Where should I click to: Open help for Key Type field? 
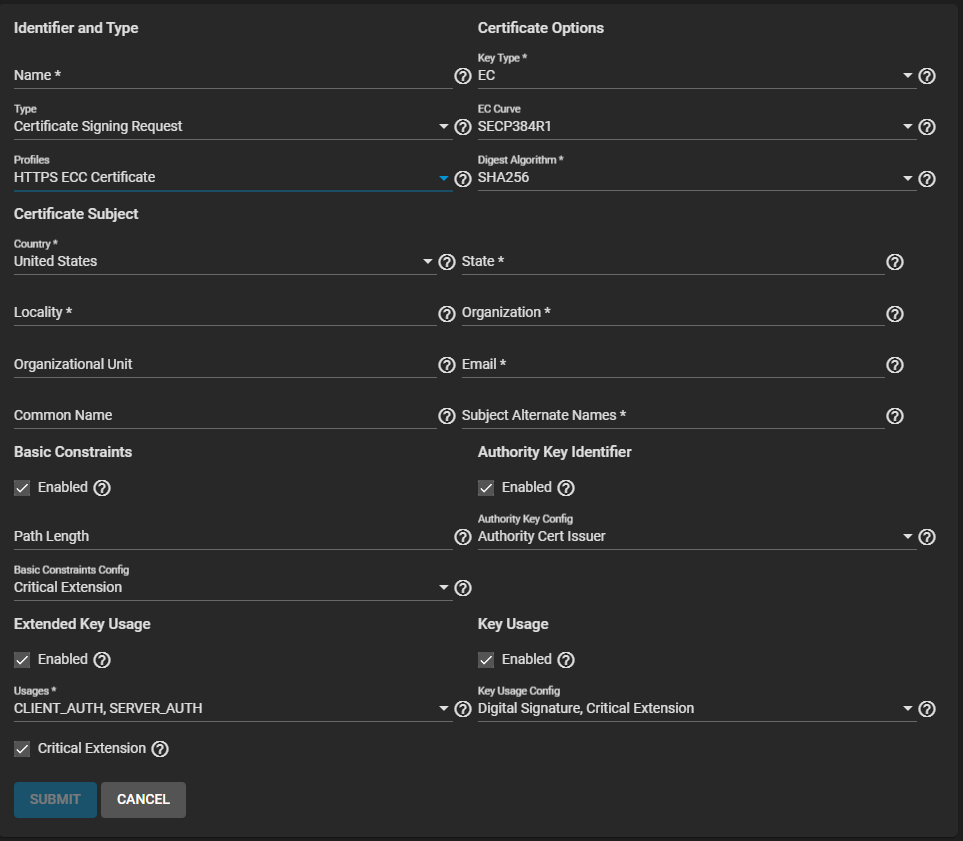pos(927,76)
